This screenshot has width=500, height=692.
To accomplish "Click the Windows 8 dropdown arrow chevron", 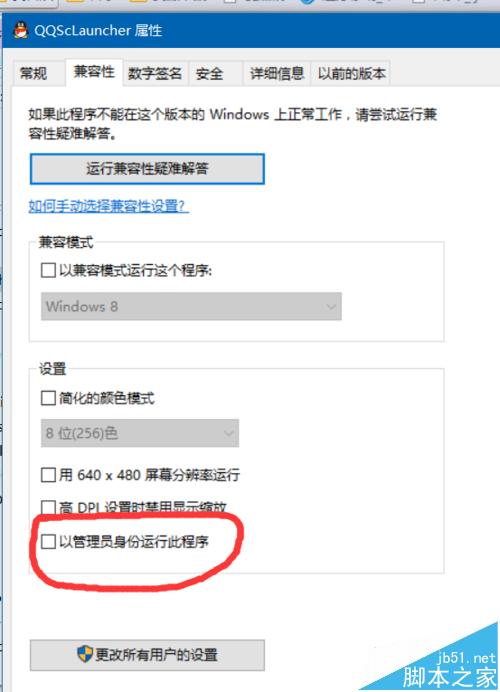I will point(331,306).
